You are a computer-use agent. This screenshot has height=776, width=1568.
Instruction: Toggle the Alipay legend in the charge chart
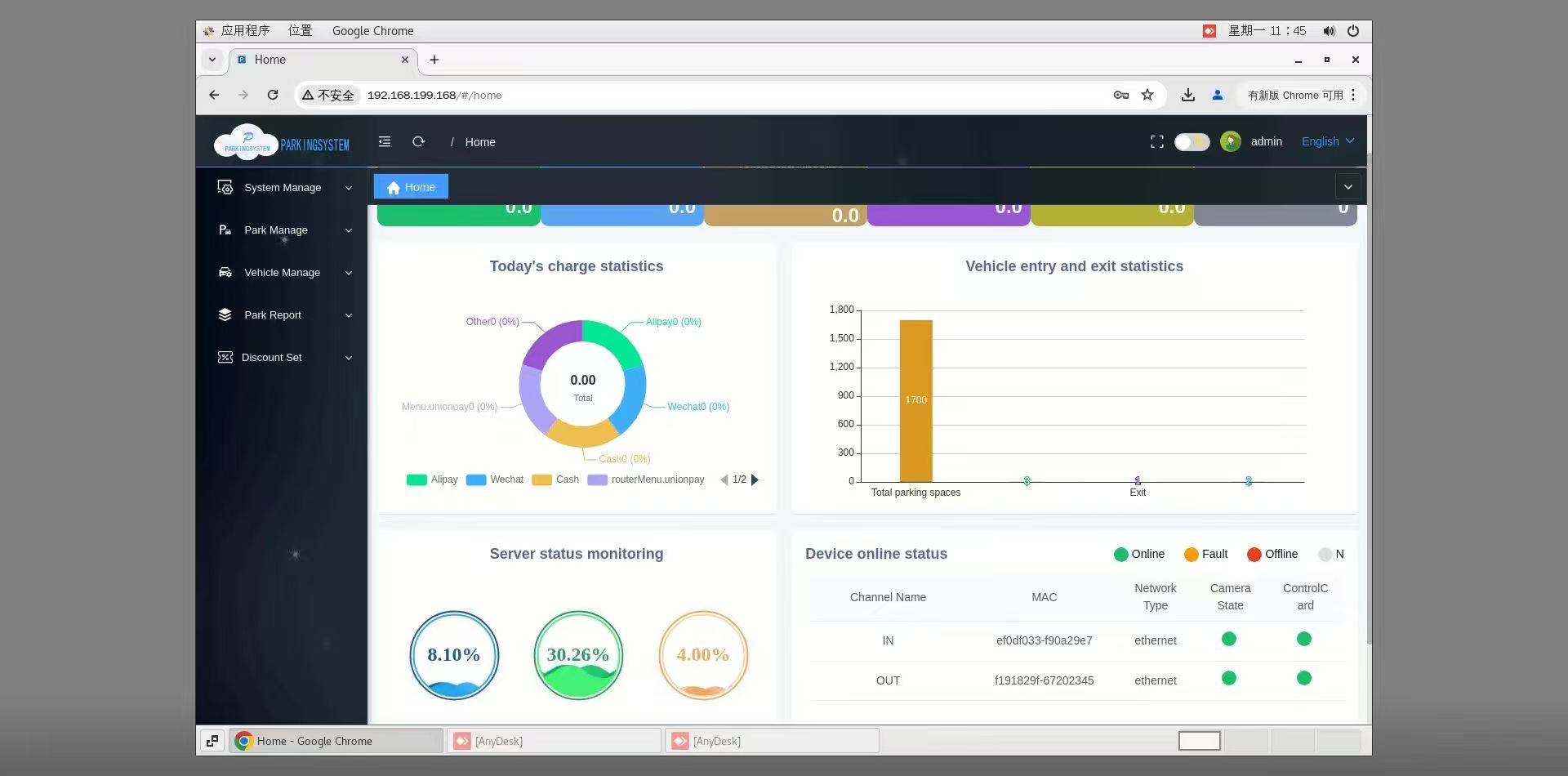(432, 479)
